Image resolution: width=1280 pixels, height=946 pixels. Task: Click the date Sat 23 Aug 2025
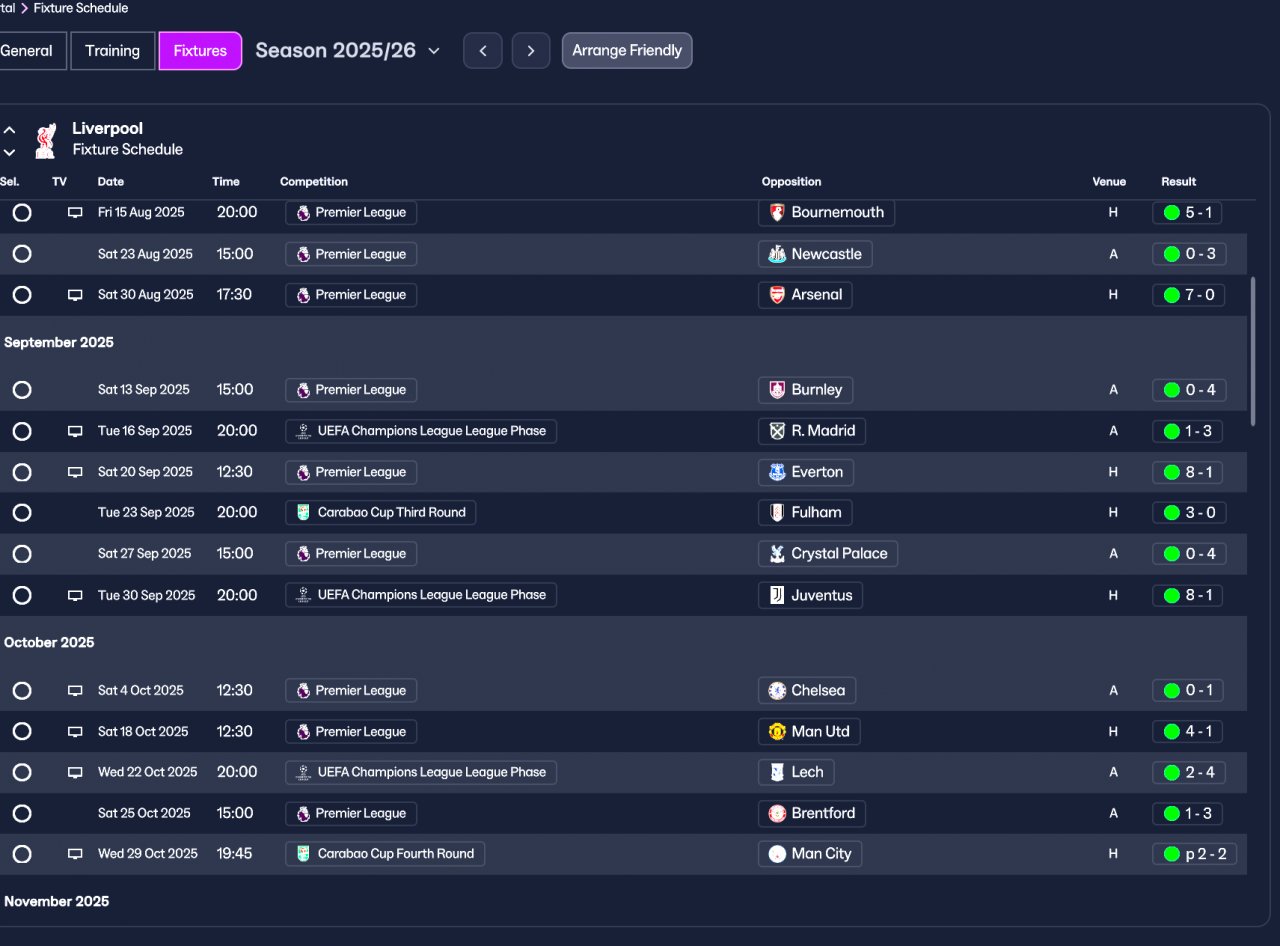coord(145,254)
